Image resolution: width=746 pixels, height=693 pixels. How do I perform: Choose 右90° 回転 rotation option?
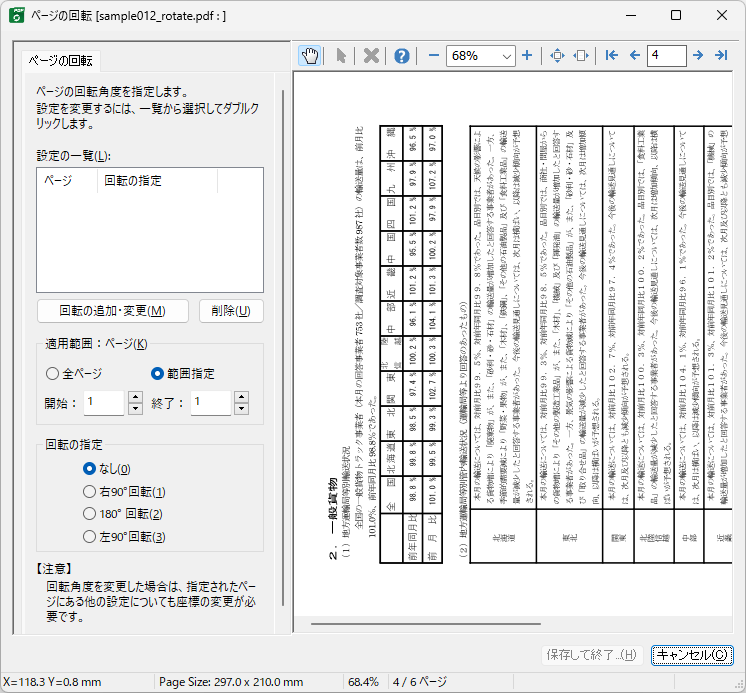coord(90,492)
